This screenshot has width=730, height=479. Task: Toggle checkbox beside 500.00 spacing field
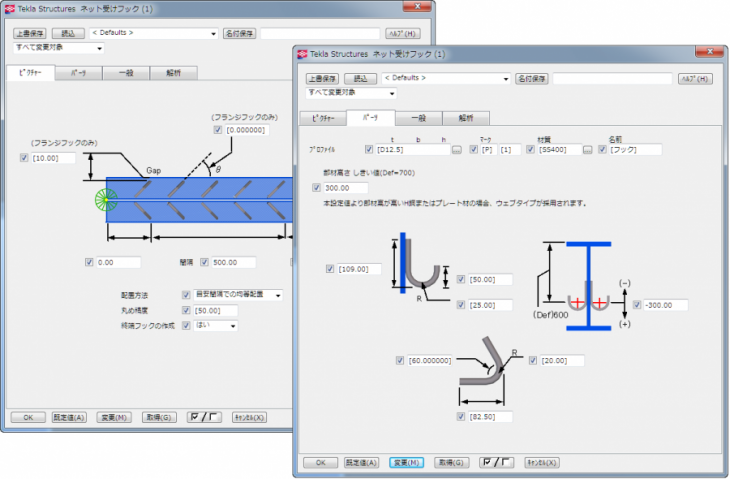click(x=204, y=262)
